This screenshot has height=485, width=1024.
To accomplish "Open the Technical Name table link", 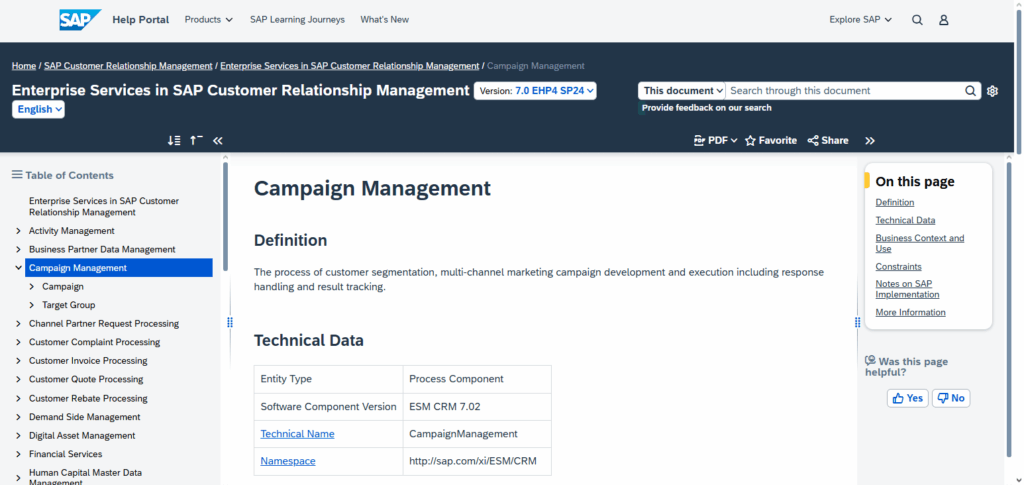I will point(297,434).
